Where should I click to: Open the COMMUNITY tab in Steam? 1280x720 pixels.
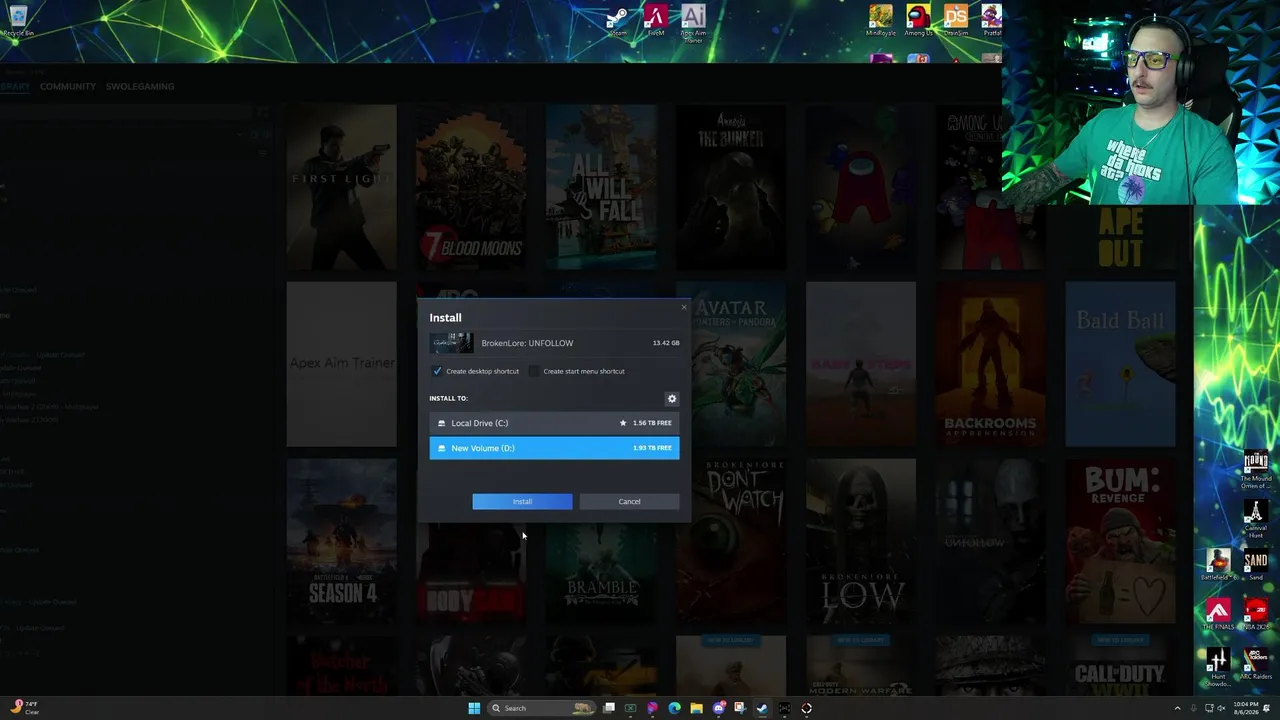[x=68, y=86]
